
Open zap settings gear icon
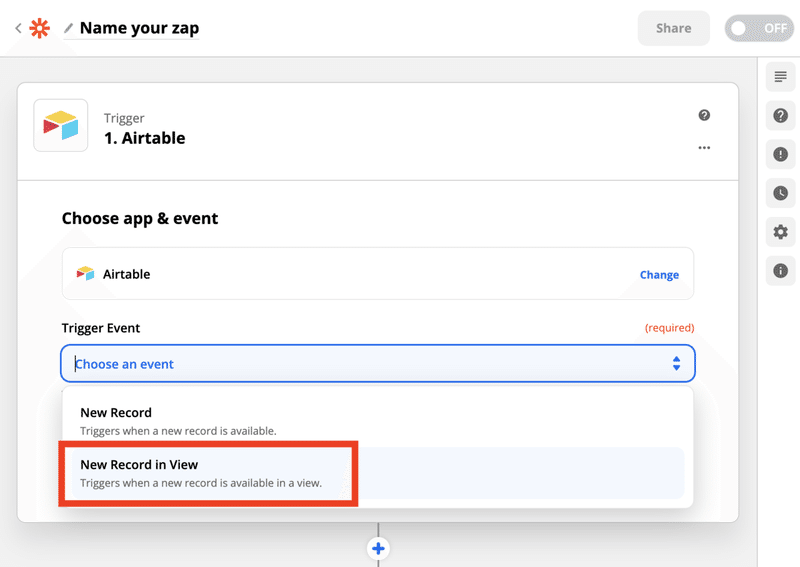click(x=780, y=232)
